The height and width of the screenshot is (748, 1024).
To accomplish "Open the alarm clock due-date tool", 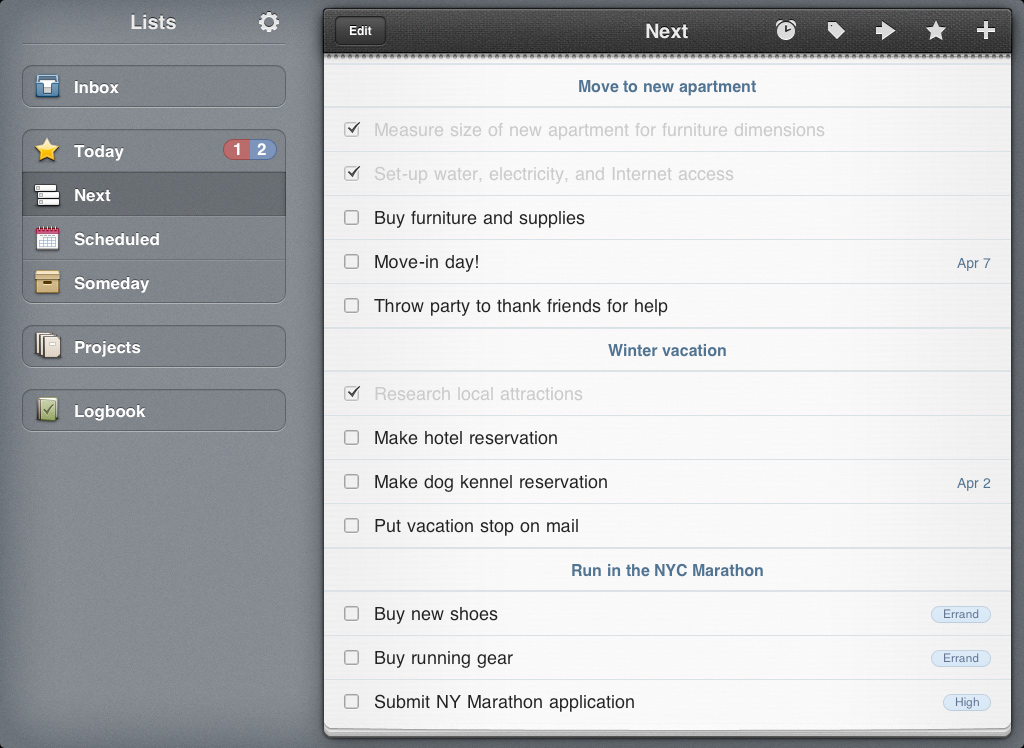I will 786,30.
